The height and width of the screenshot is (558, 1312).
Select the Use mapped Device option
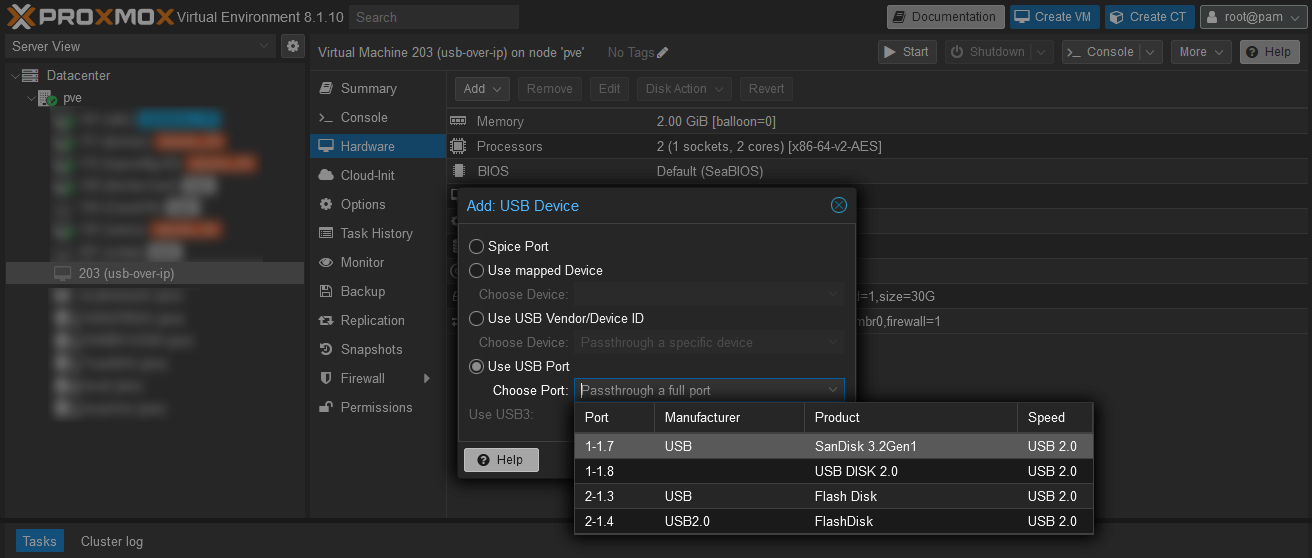tap(477, 270)
